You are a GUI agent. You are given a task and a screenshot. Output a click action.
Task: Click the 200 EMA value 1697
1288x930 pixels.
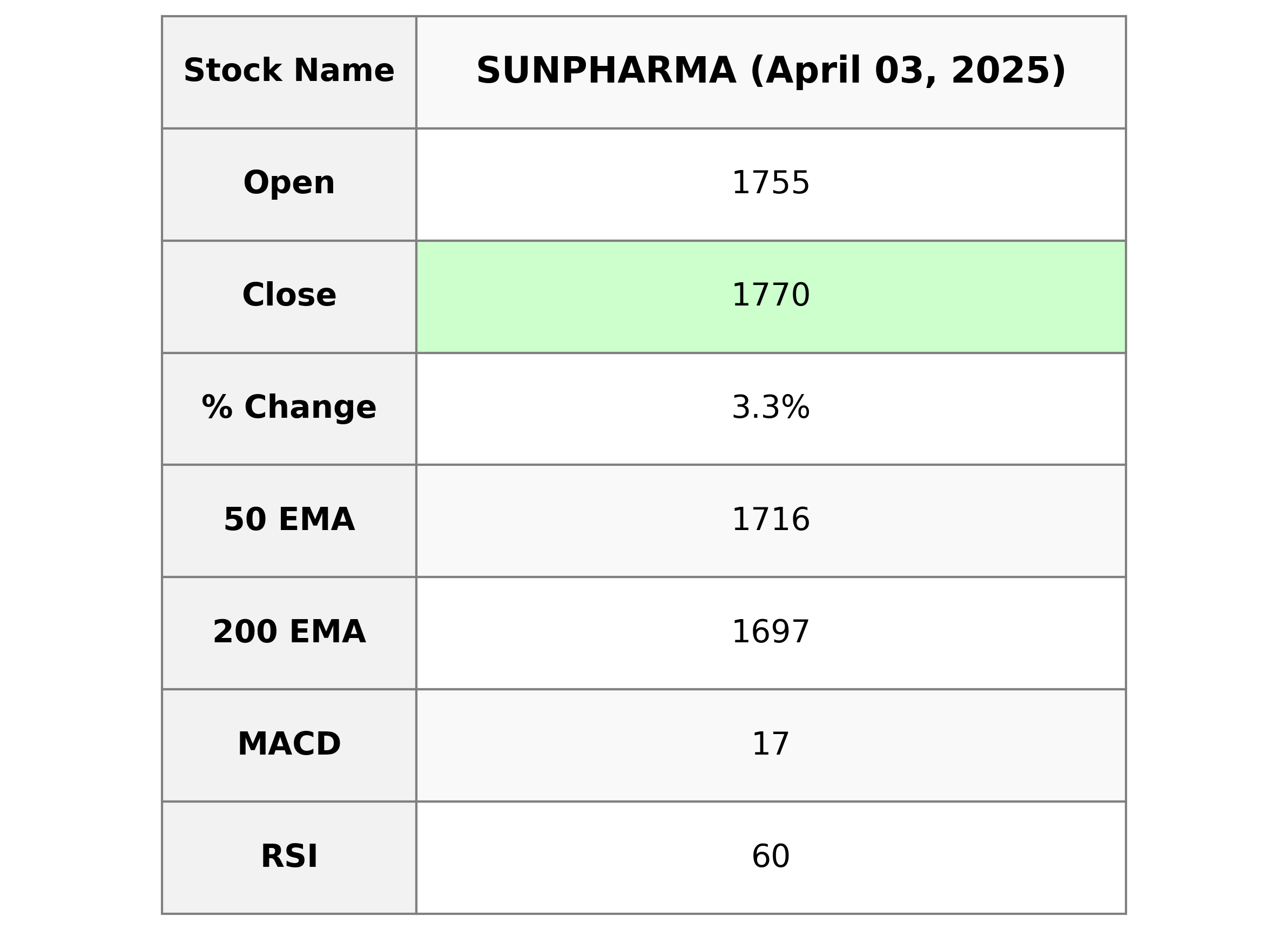pos(771,632)
